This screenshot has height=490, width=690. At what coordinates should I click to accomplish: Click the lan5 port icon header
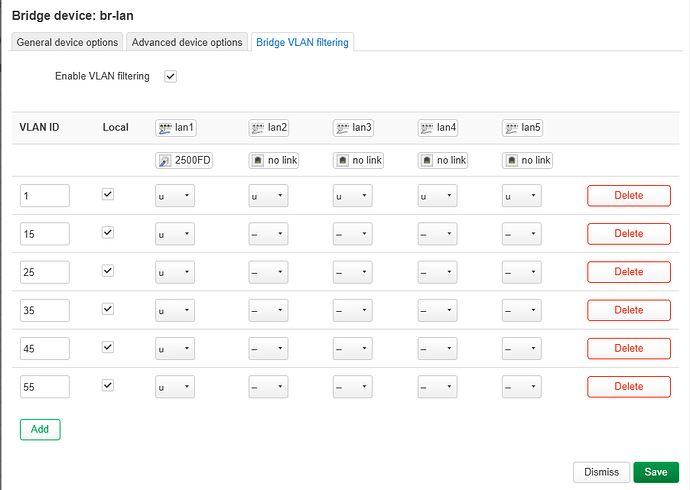[x=522, y=128]
